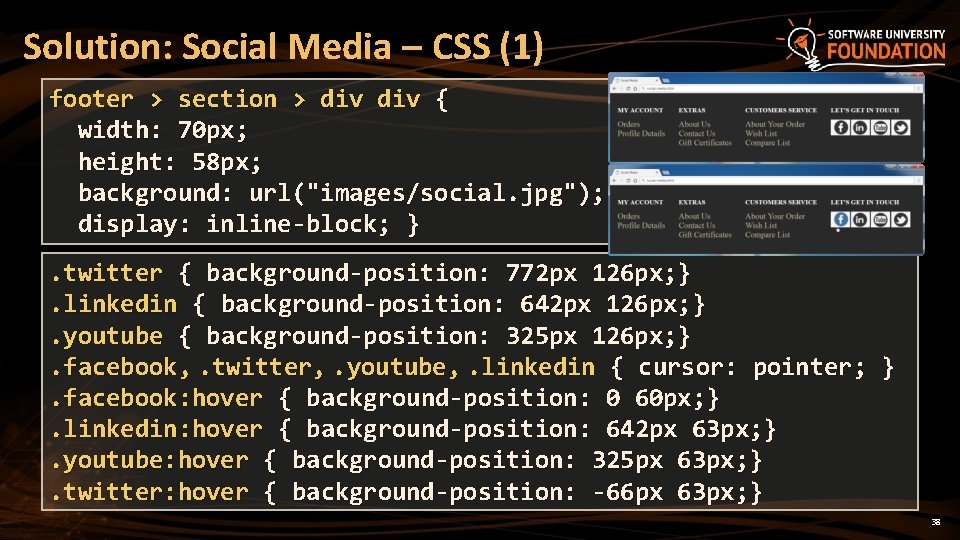
Task: Open About Us link in lower browser
Action: point(694,216)
